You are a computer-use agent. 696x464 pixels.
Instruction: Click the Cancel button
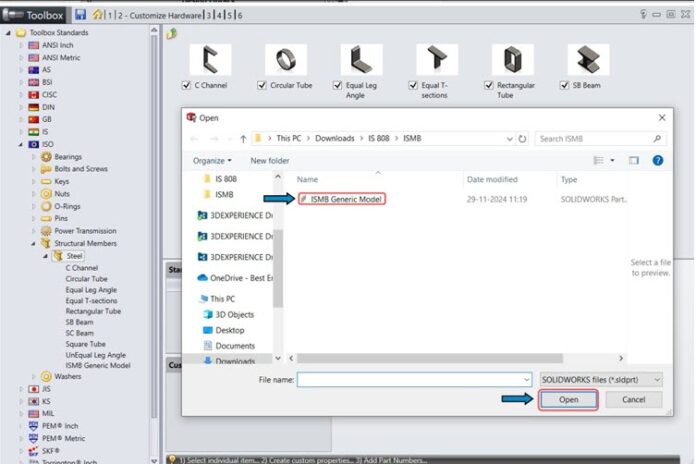tap(633, 399)
